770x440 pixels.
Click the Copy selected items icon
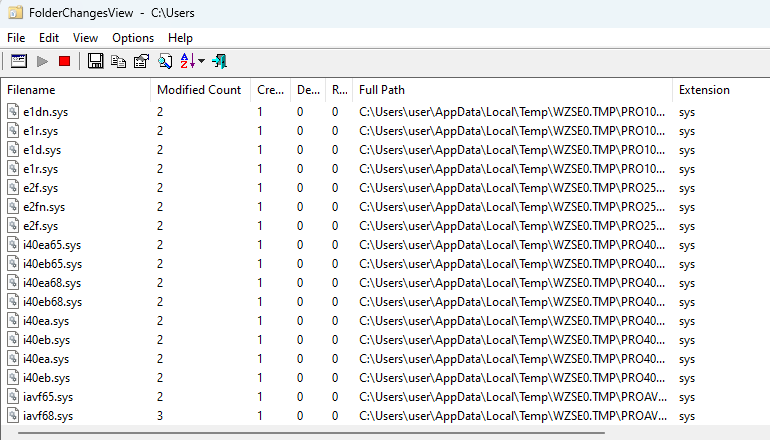(118, 61)
